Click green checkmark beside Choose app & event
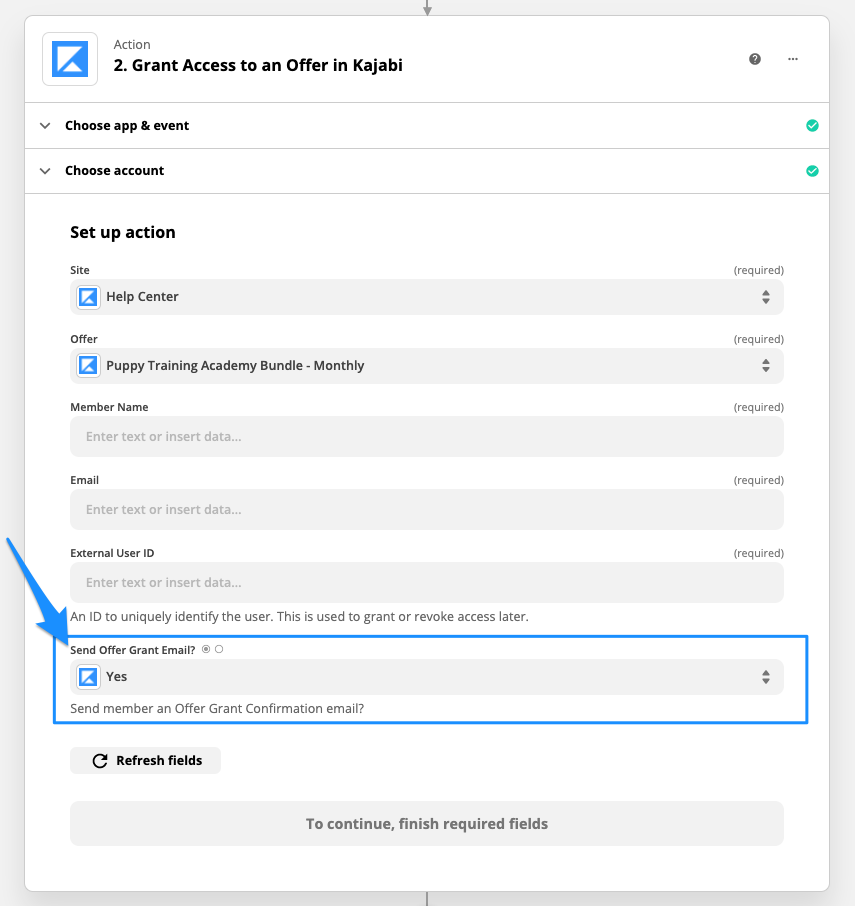Image resolution: width=855 pixels, height=906 pixels. (x=812, y=125)
